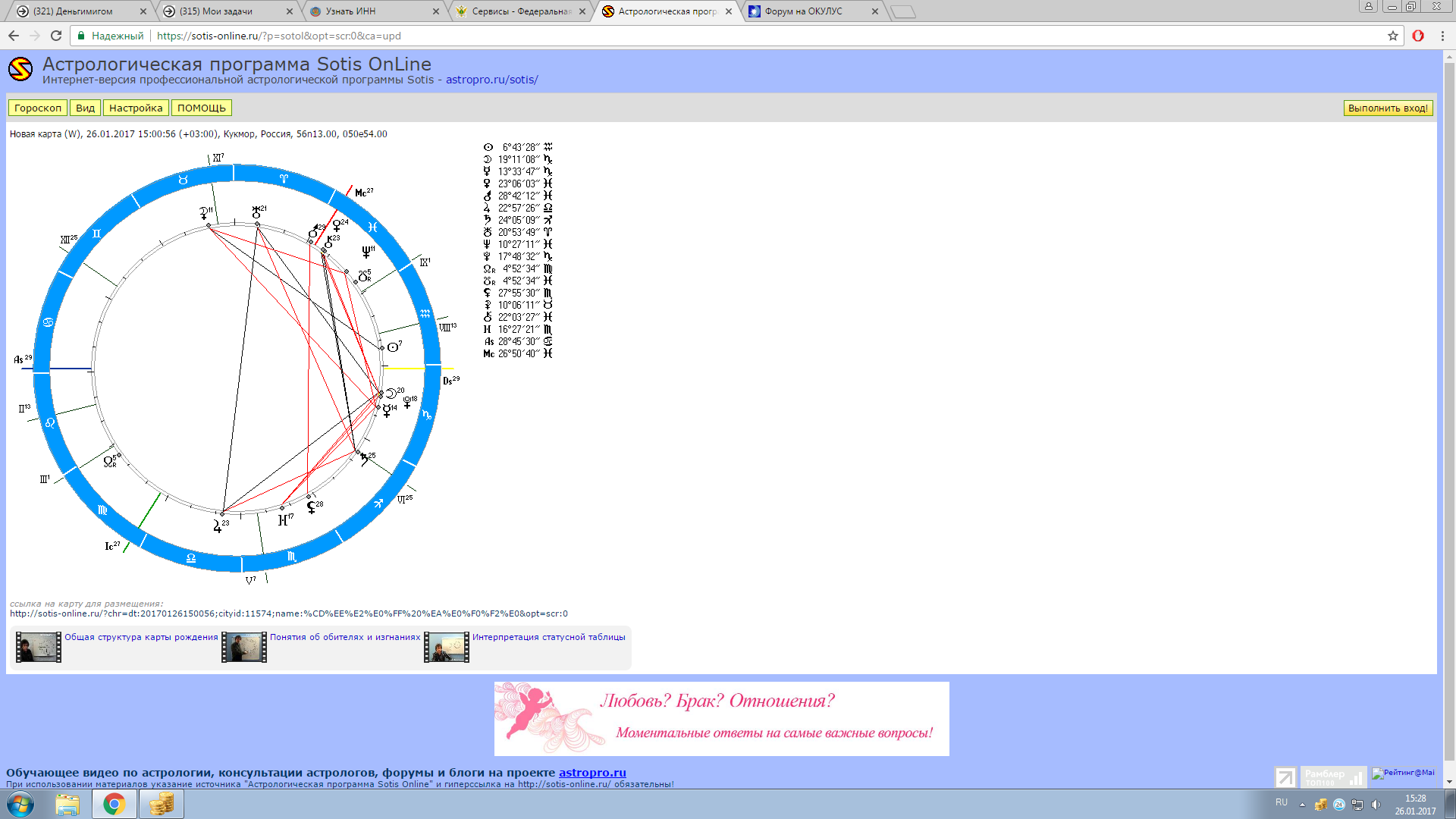
Task: Click the Sun glyph in planet positions list
Action: click(x=488, y=147)
